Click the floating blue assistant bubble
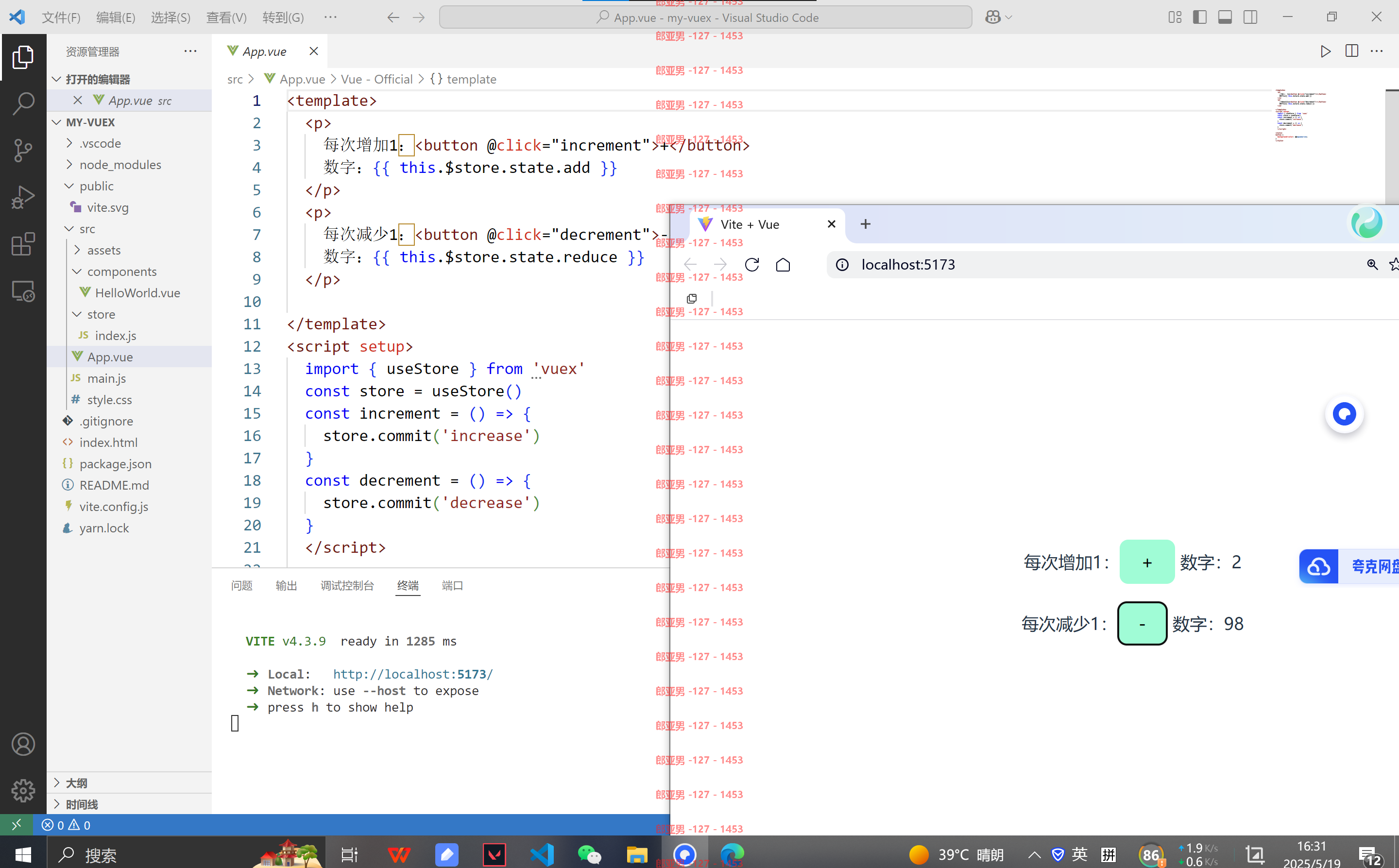This screenshot has width=1399, height=868. tap(1345, 414)
